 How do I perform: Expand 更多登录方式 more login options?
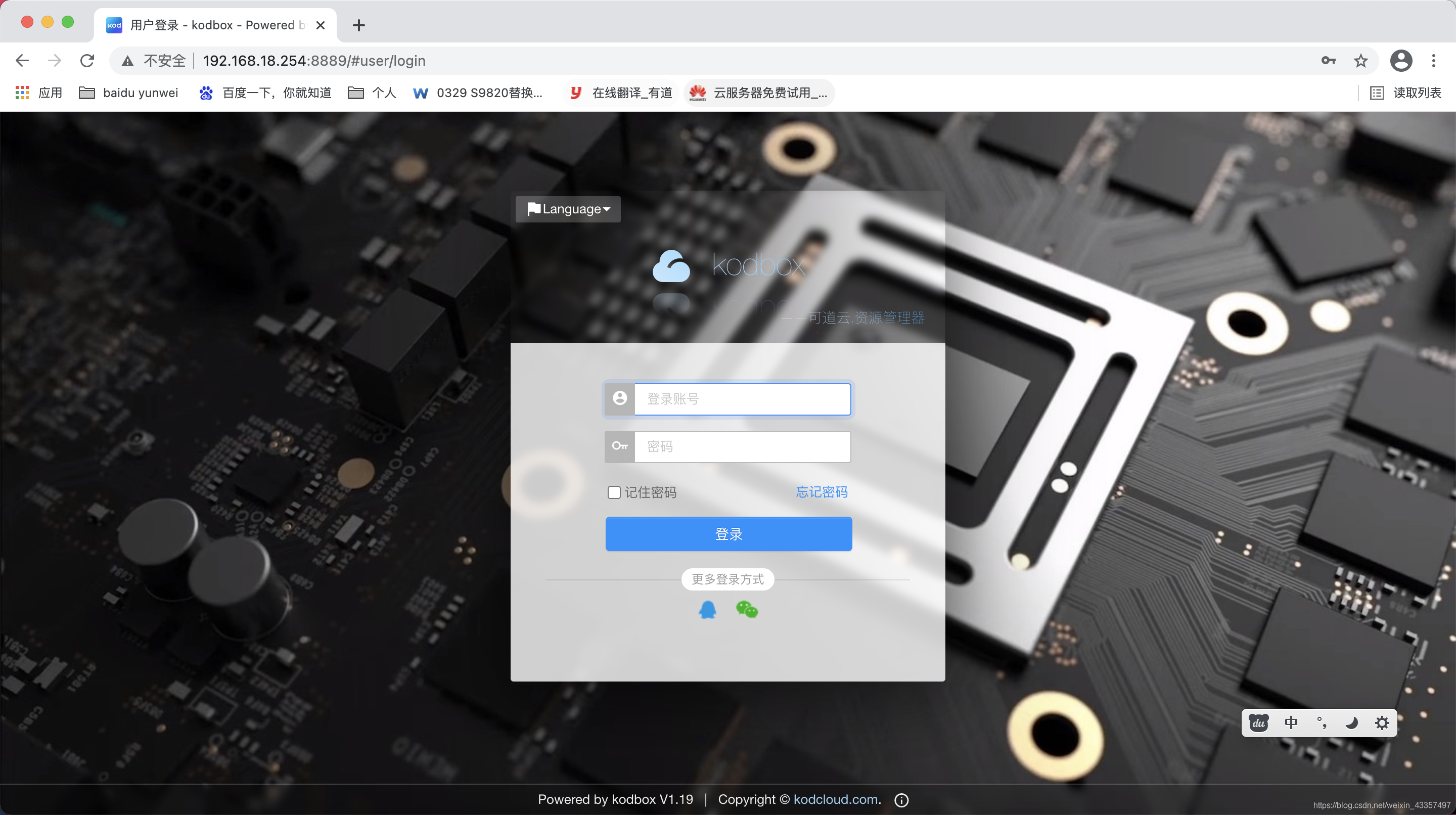click(x=728, y=579)
